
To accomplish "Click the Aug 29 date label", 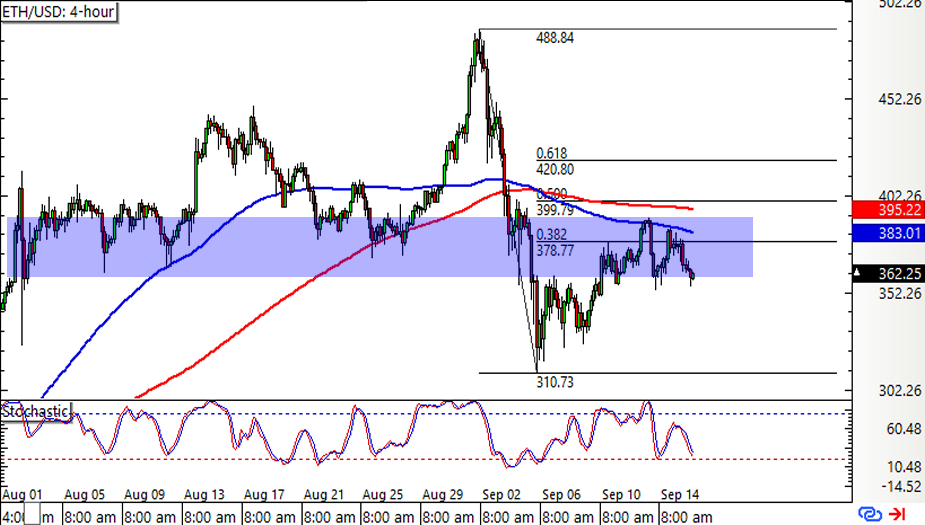I will point(442,494).
